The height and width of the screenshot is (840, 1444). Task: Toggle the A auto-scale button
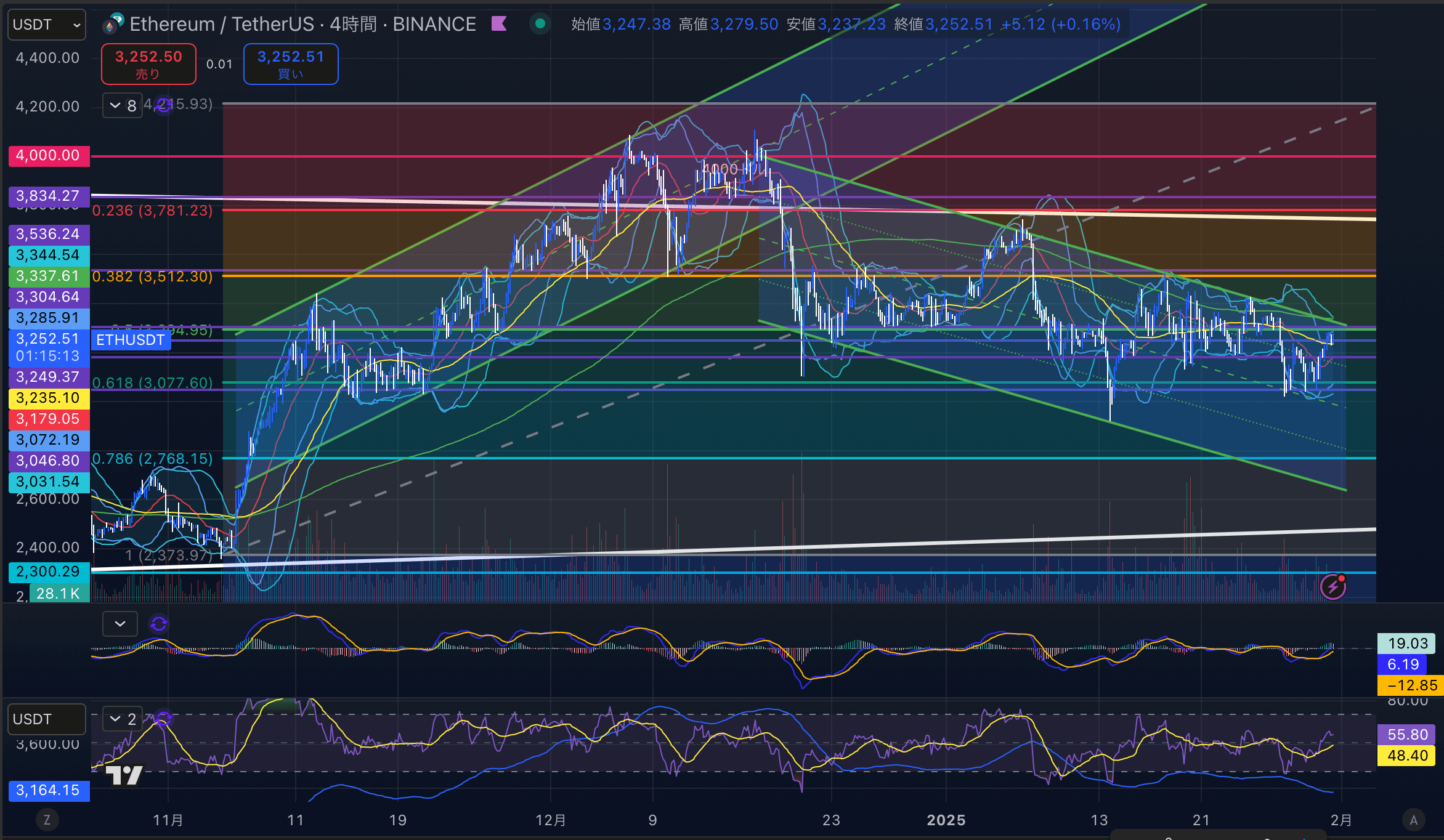click(x=1414, y=820)
